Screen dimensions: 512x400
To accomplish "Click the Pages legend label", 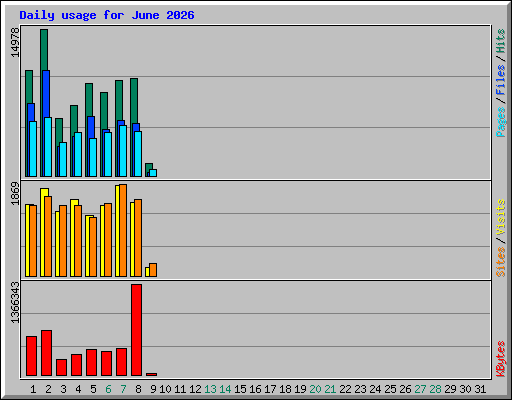I will [501, 122].
